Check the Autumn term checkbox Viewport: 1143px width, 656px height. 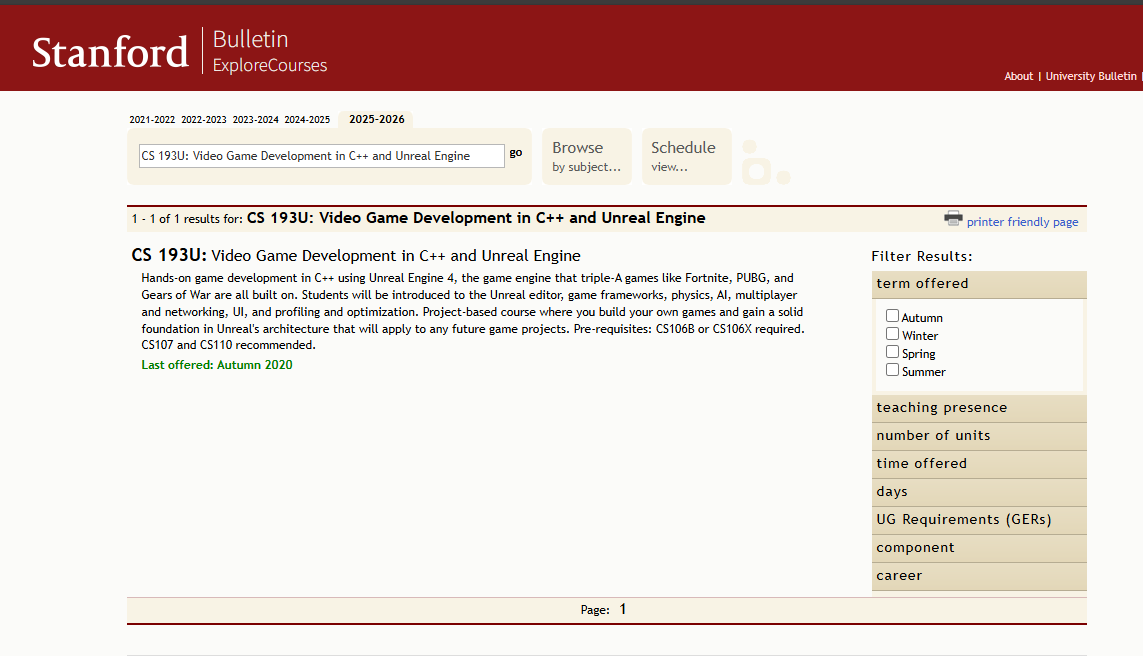[x=892, y=316]
